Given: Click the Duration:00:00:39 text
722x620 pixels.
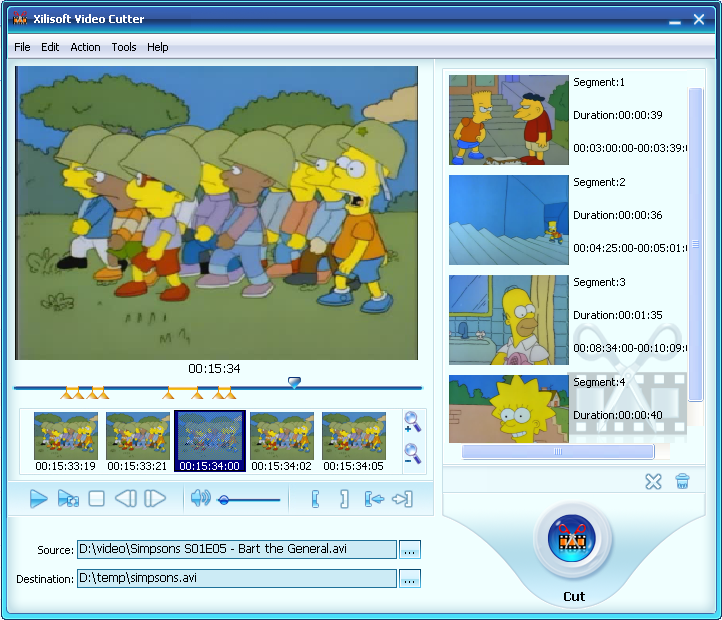Looking at the screenshot, I should pyautogui.click(x=617, y=115).
